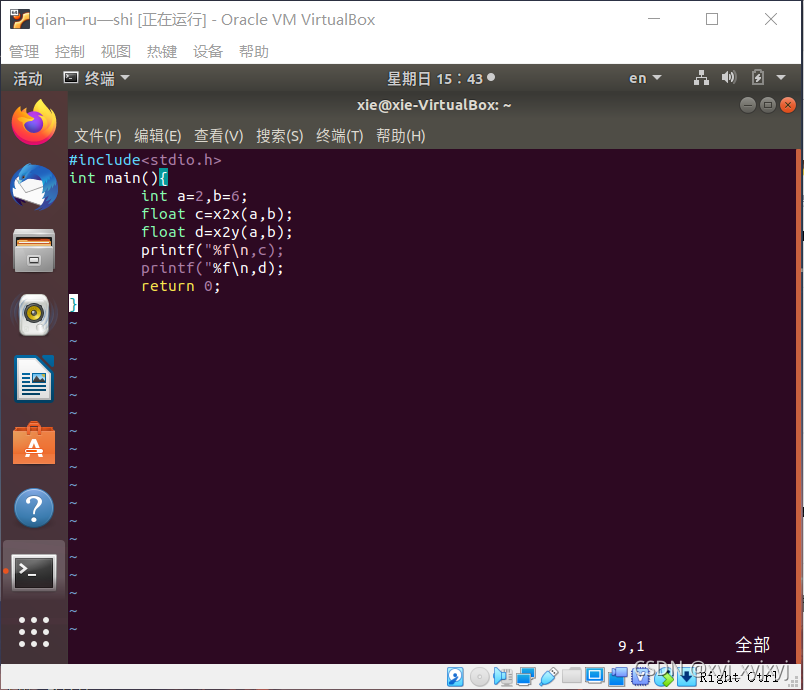Screen dimensions: 804x690
Task: Maximize the xie@xie-VirtualBox terminal window
Action: click(768, 105)
